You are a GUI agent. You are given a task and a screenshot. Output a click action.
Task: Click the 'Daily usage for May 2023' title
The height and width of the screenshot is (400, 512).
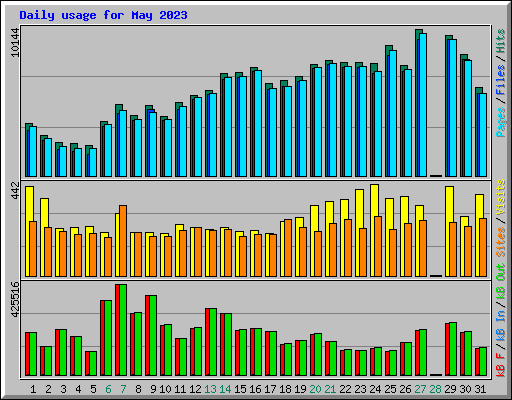click(x=103, y=15)
